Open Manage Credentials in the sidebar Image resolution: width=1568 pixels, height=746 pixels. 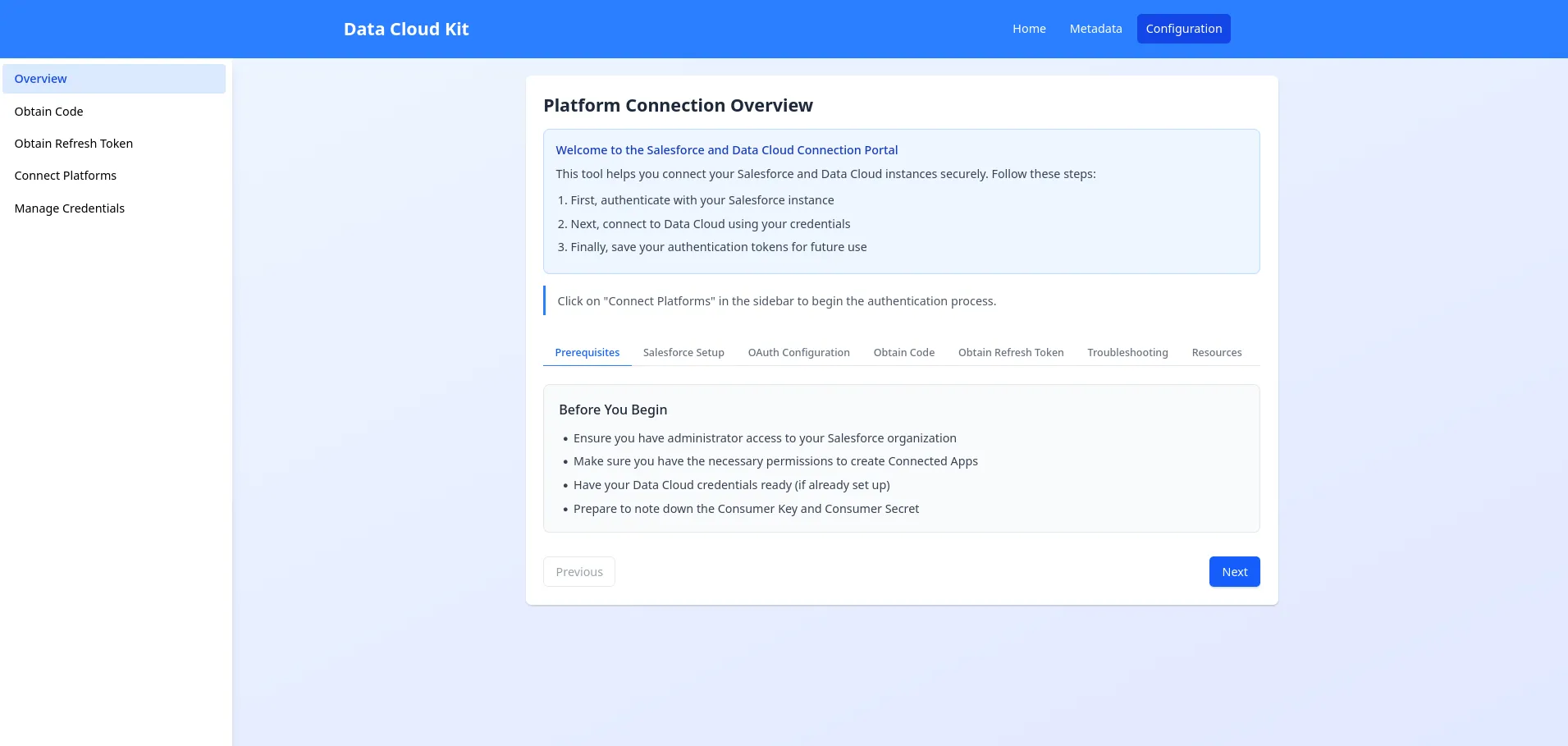[114, 208]
